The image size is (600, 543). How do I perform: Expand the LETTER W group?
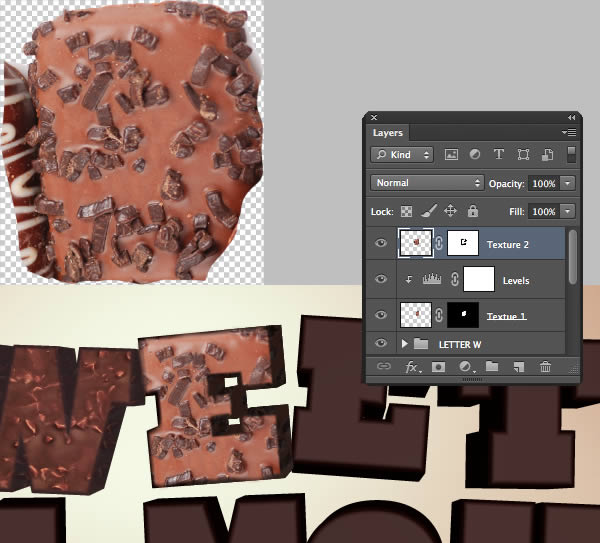click(x=404, y=344)
